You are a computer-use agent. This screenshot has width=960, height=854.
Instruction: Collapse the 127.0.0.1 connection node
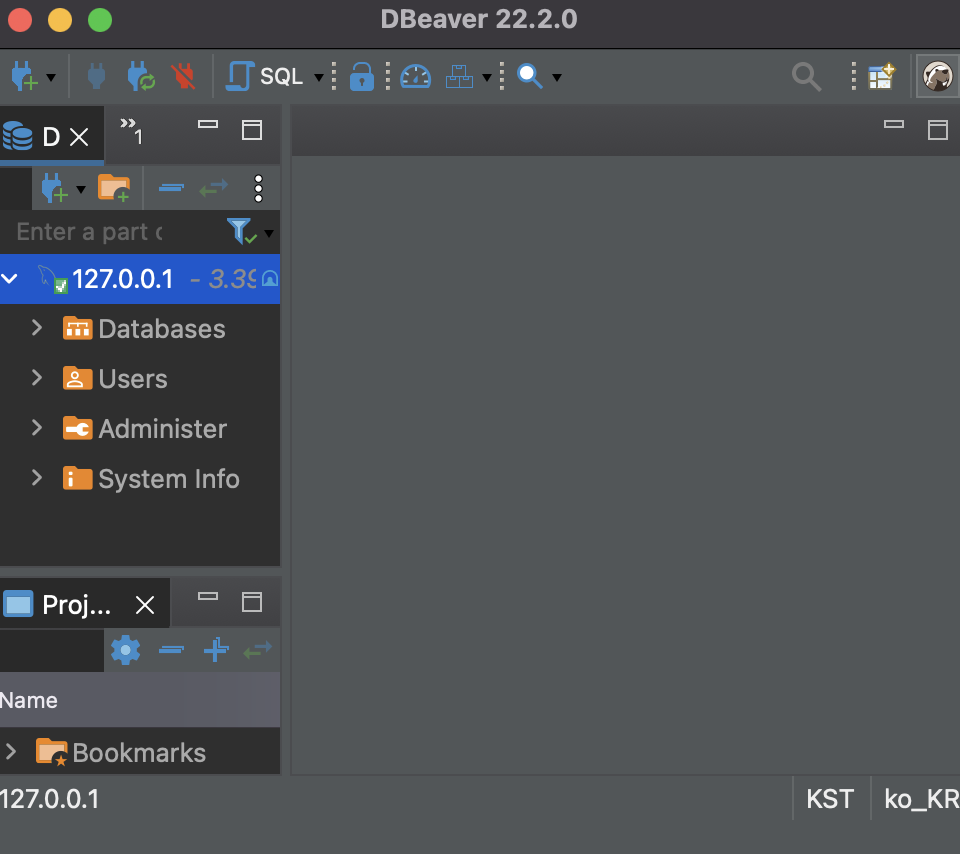[x=10, y=279]
